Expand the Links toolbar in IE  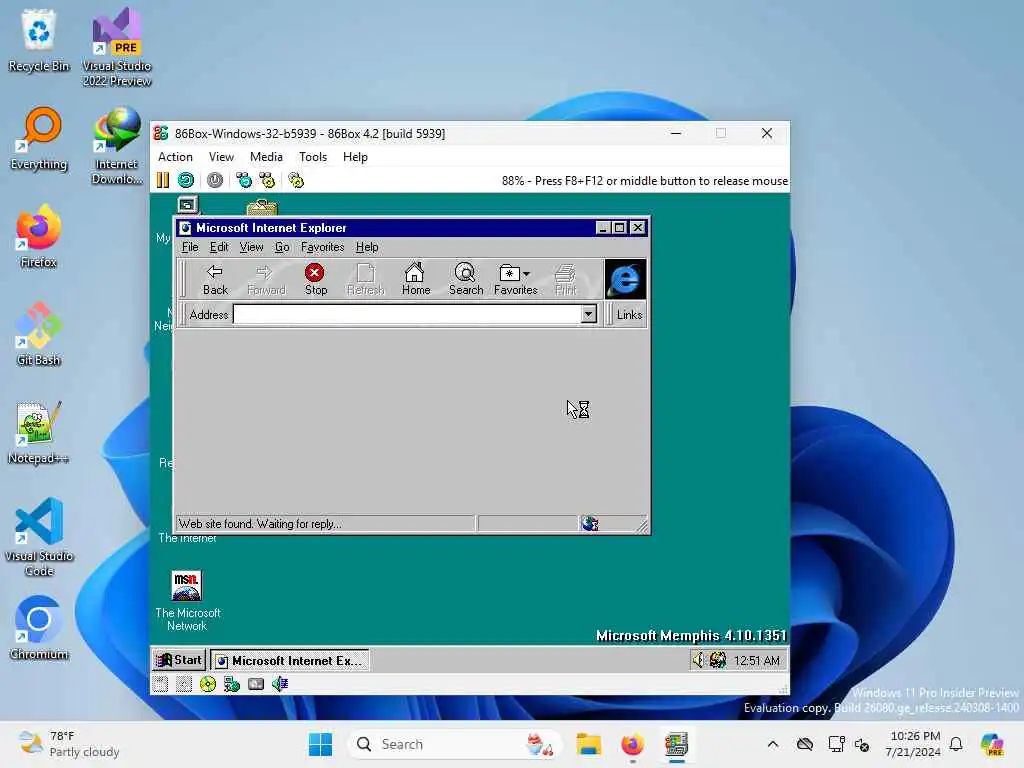[x=629, y=315]
